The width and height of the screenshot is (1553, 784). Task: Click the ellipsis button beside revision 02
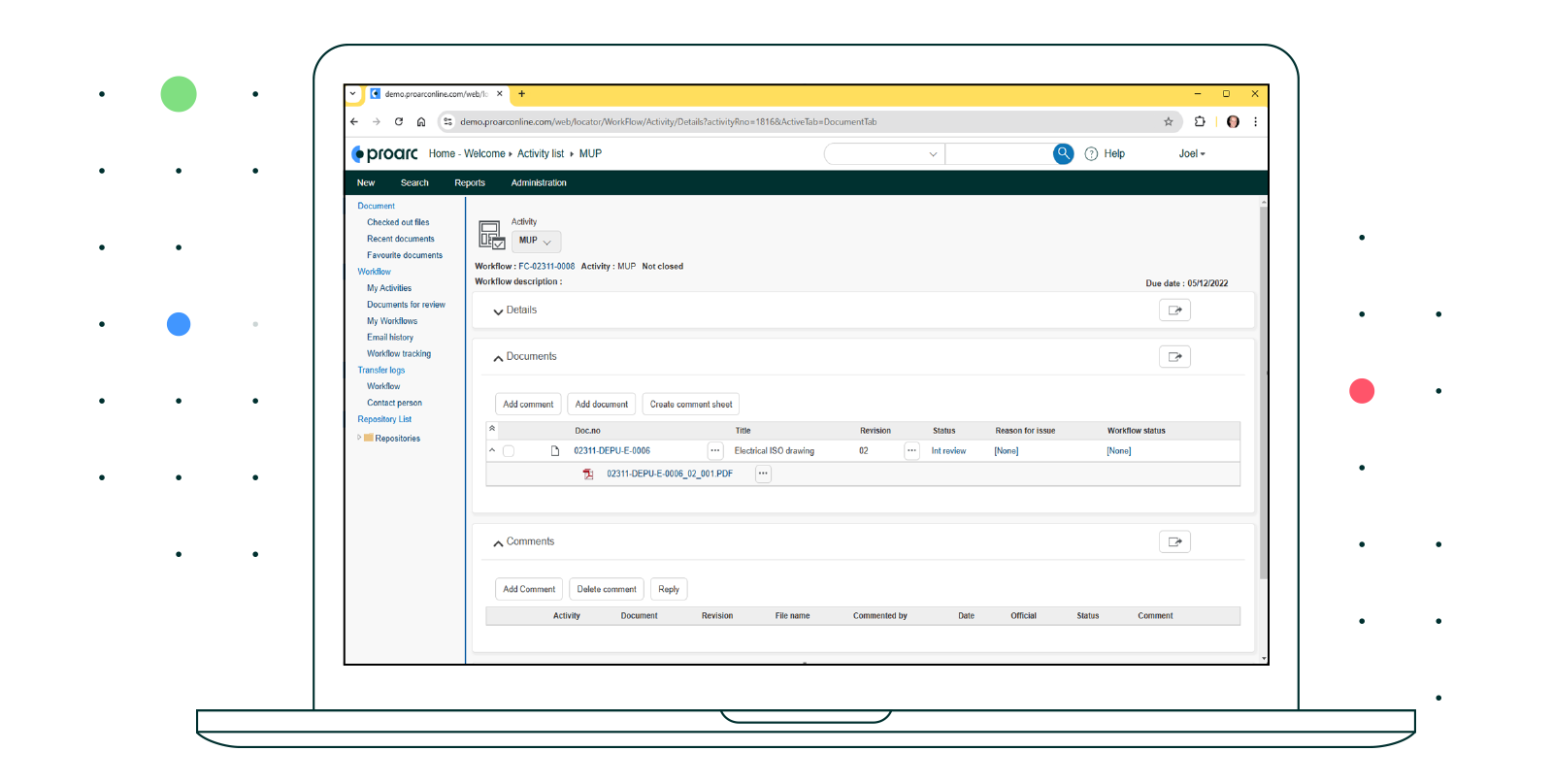(x=911, y=450)
